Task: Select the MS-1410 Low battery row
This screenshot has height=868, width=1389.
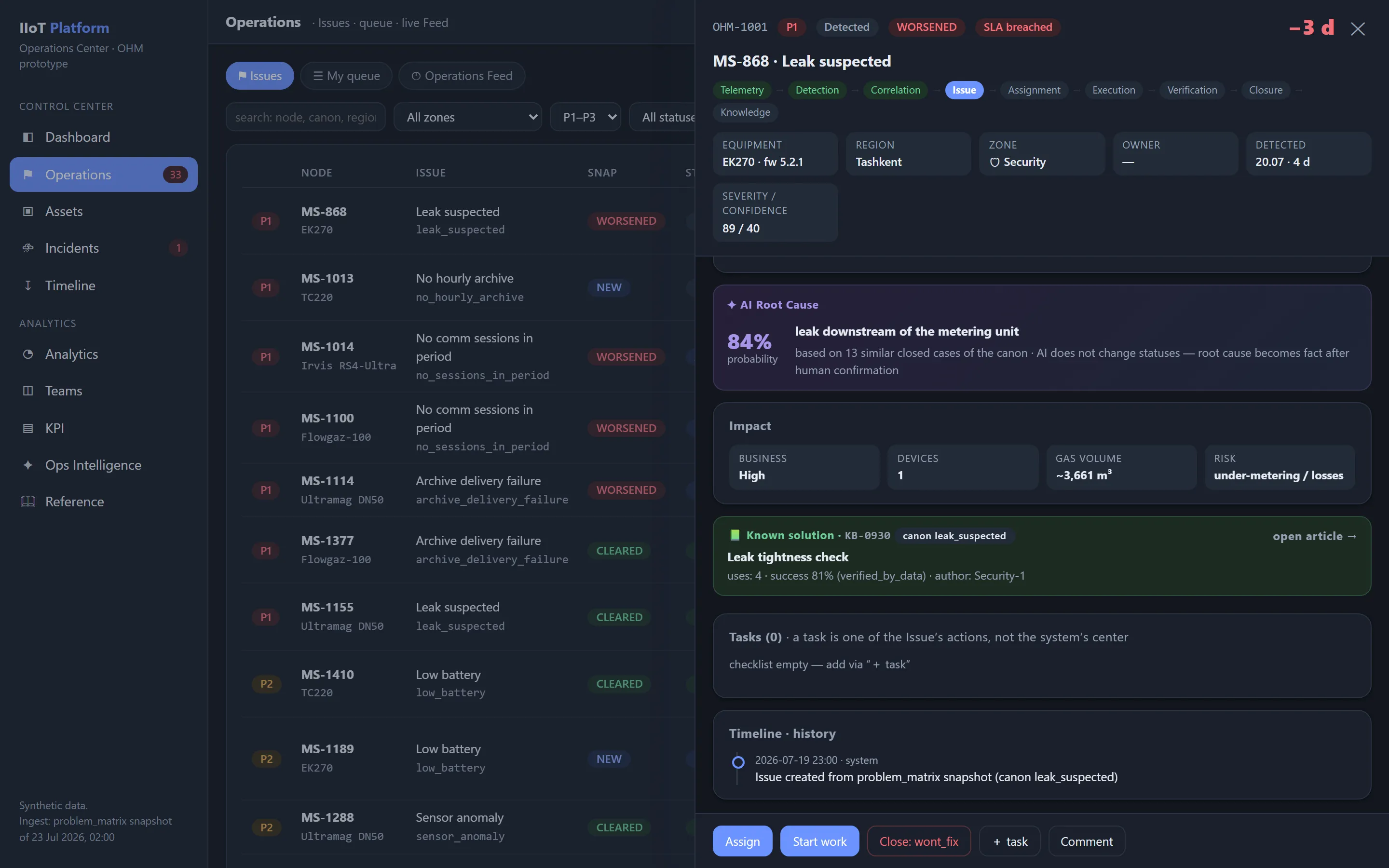Action: [468, 683]
